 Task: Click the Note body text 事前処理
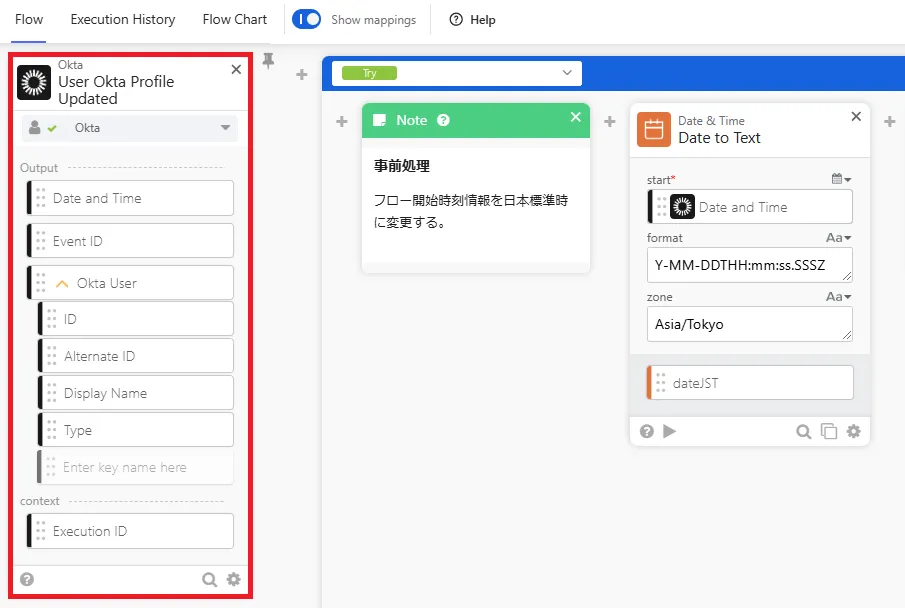(402, 166)
